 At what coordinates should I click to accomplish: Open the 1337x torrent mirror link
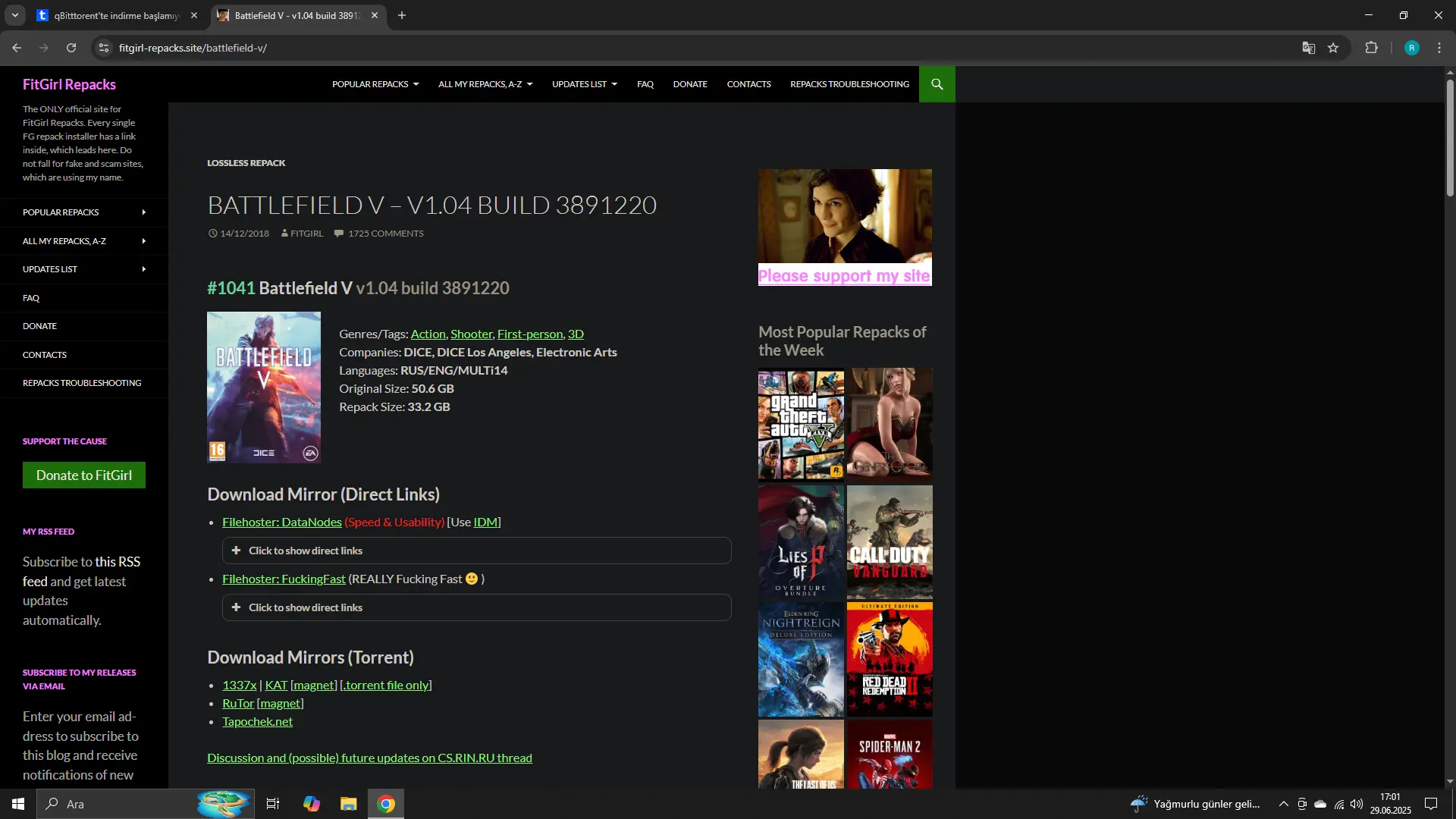point(239,685)
